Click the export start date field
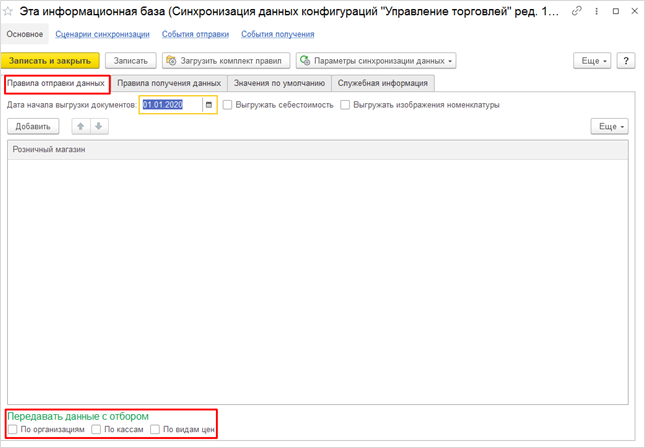Viewport: 645px width, 448px height. [171, 105]
